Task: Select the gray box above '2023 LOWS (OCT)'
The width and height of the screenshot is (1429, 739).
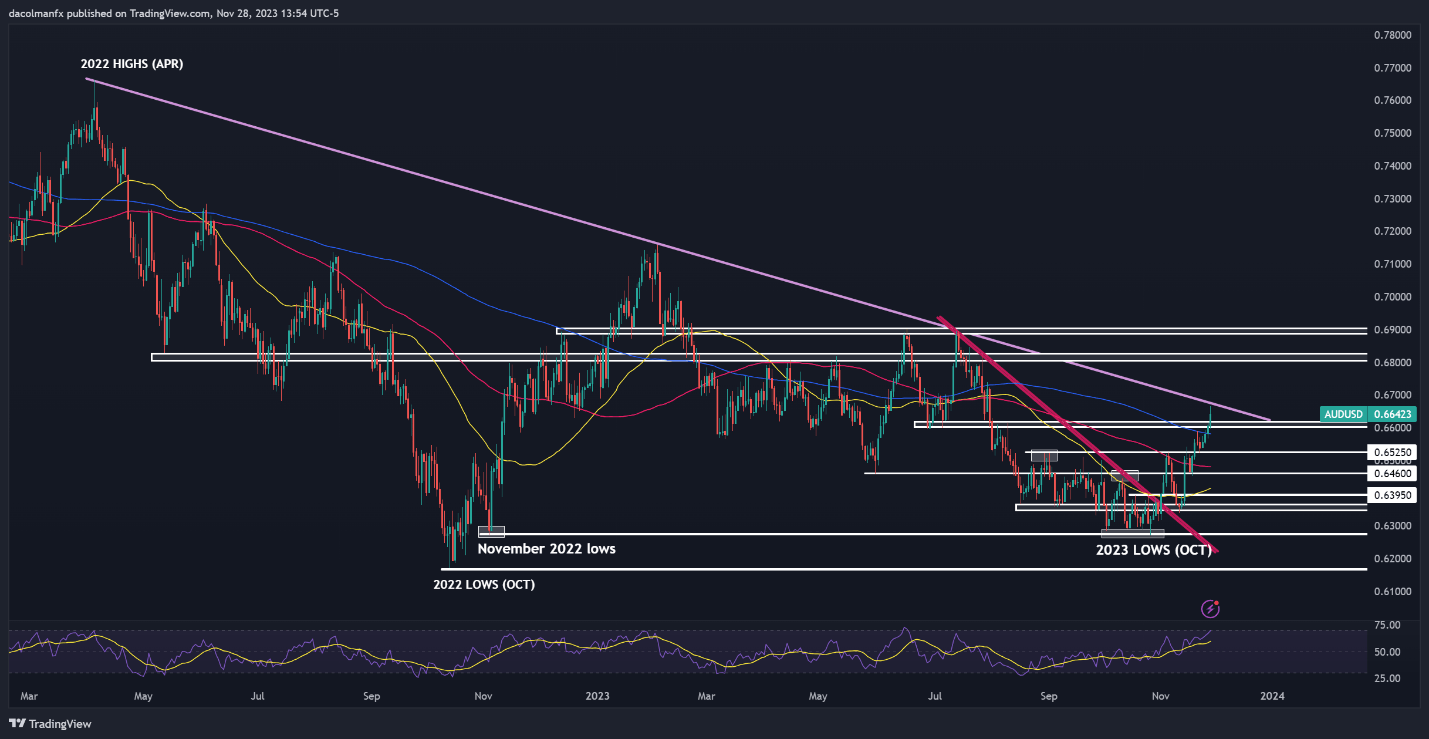Action: [1133, 533]
